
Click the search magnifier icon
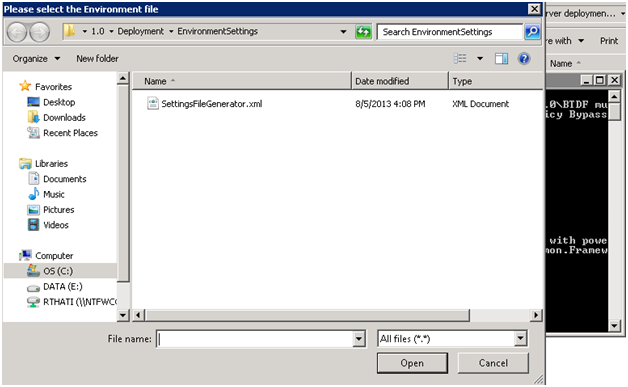532,31
